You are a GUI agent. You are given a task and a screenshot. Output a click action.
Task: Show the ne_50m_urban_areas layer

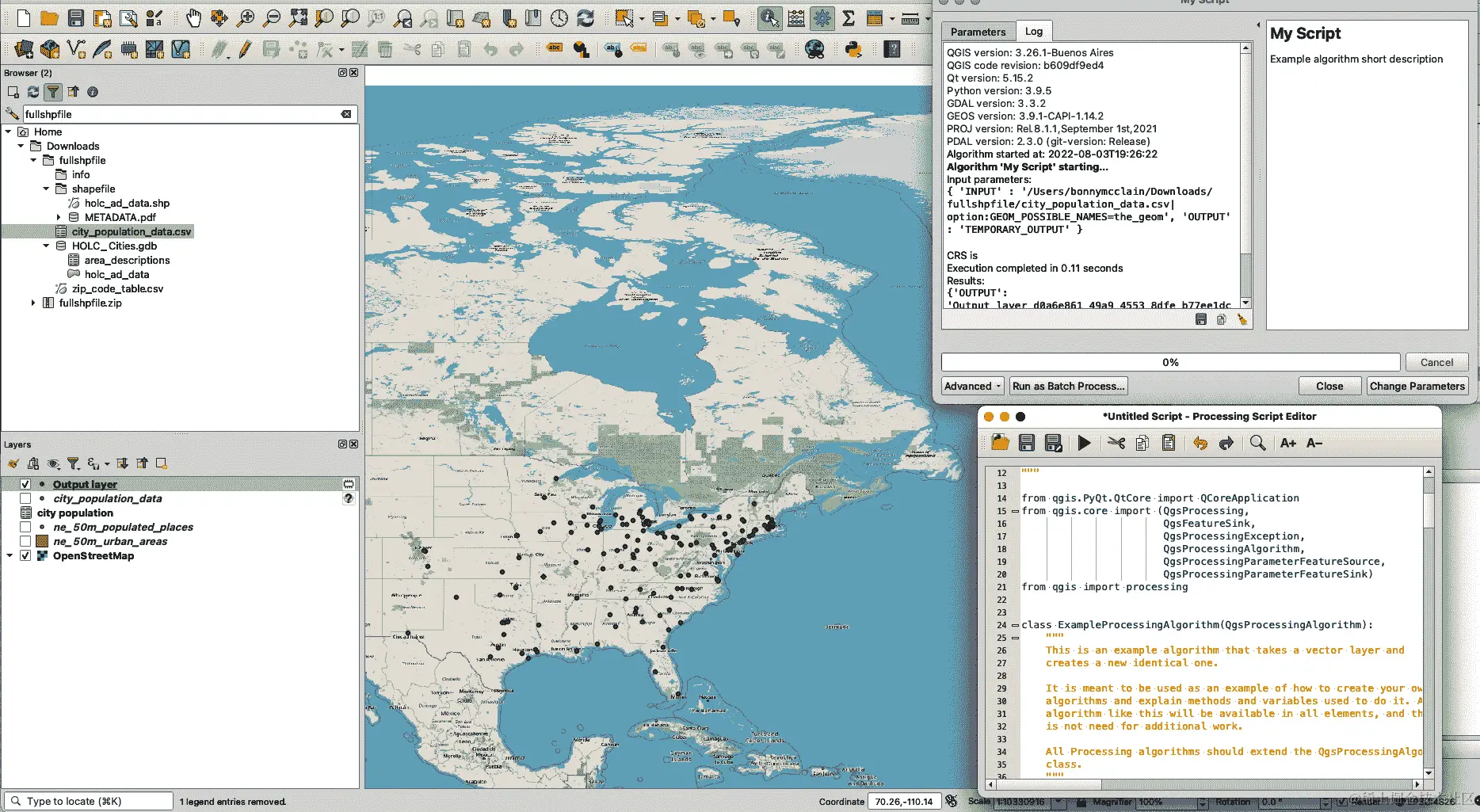(x=25, y=541)
